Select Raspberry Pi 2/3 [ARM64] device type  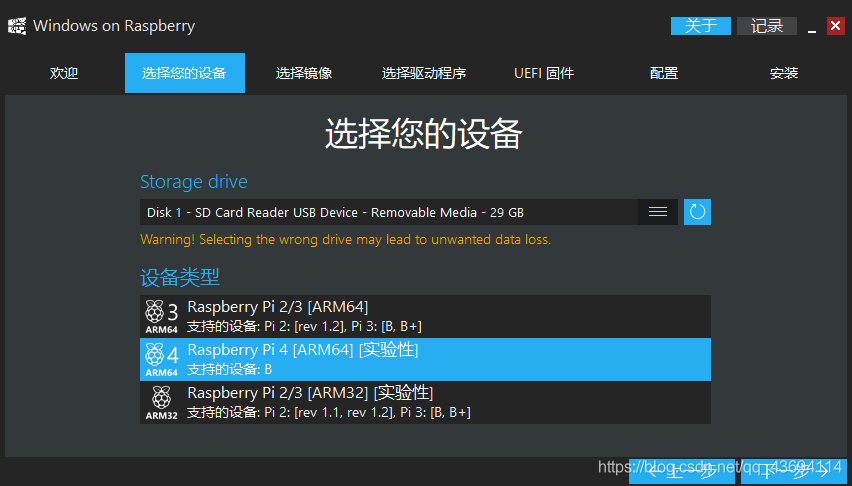coord(425,316)
